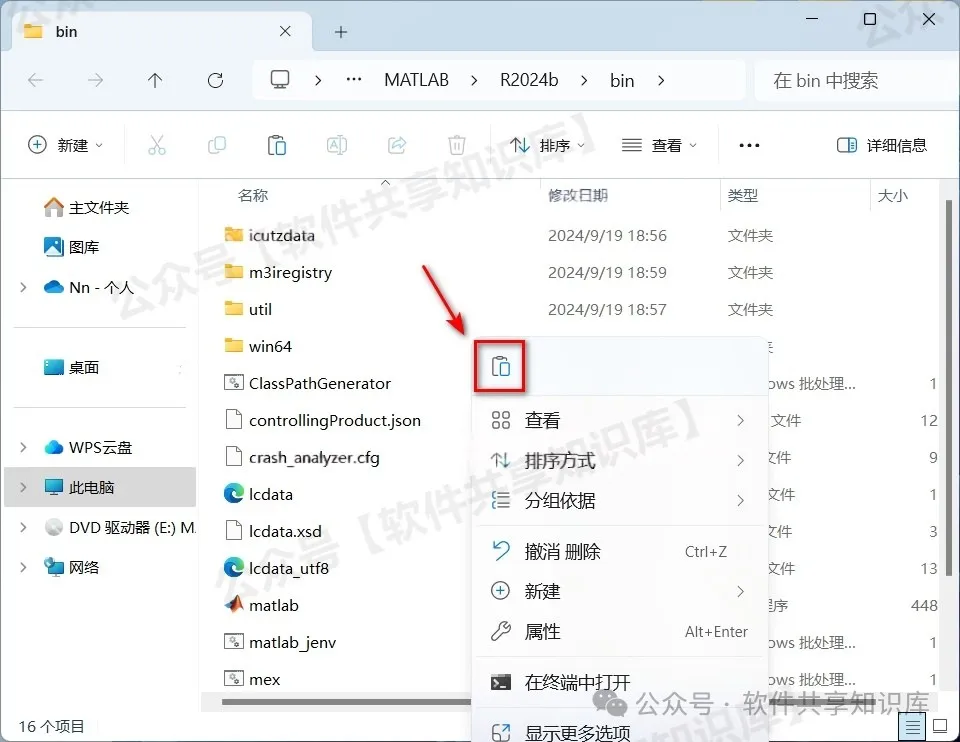This screenshot has height=742, width=960.
Task: Choose 属性 in the context menu
Action: [x=620, y=631]
